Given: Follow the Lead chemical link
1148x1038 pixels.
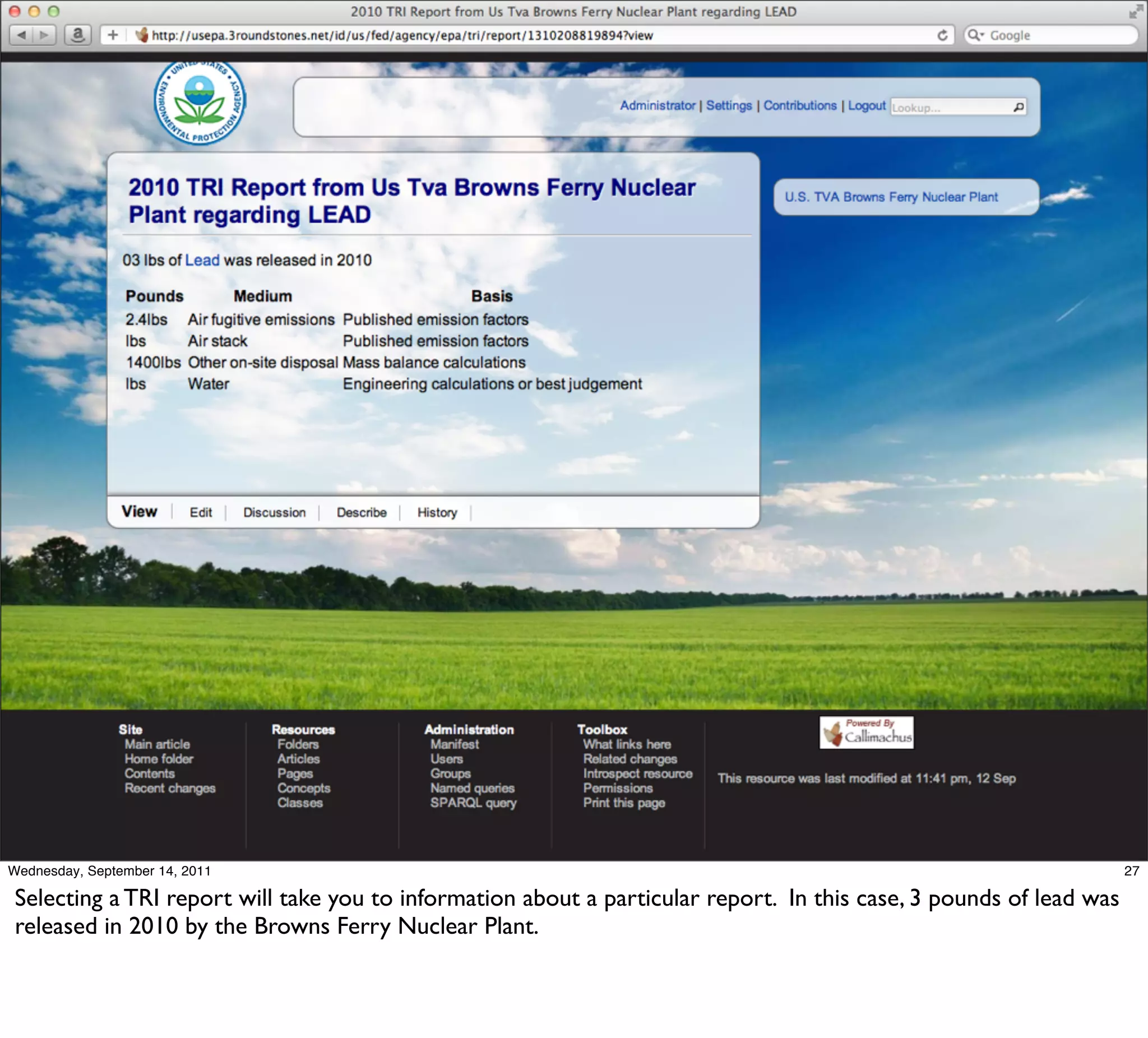Looking at the screenshot, I should pos(202,260).
